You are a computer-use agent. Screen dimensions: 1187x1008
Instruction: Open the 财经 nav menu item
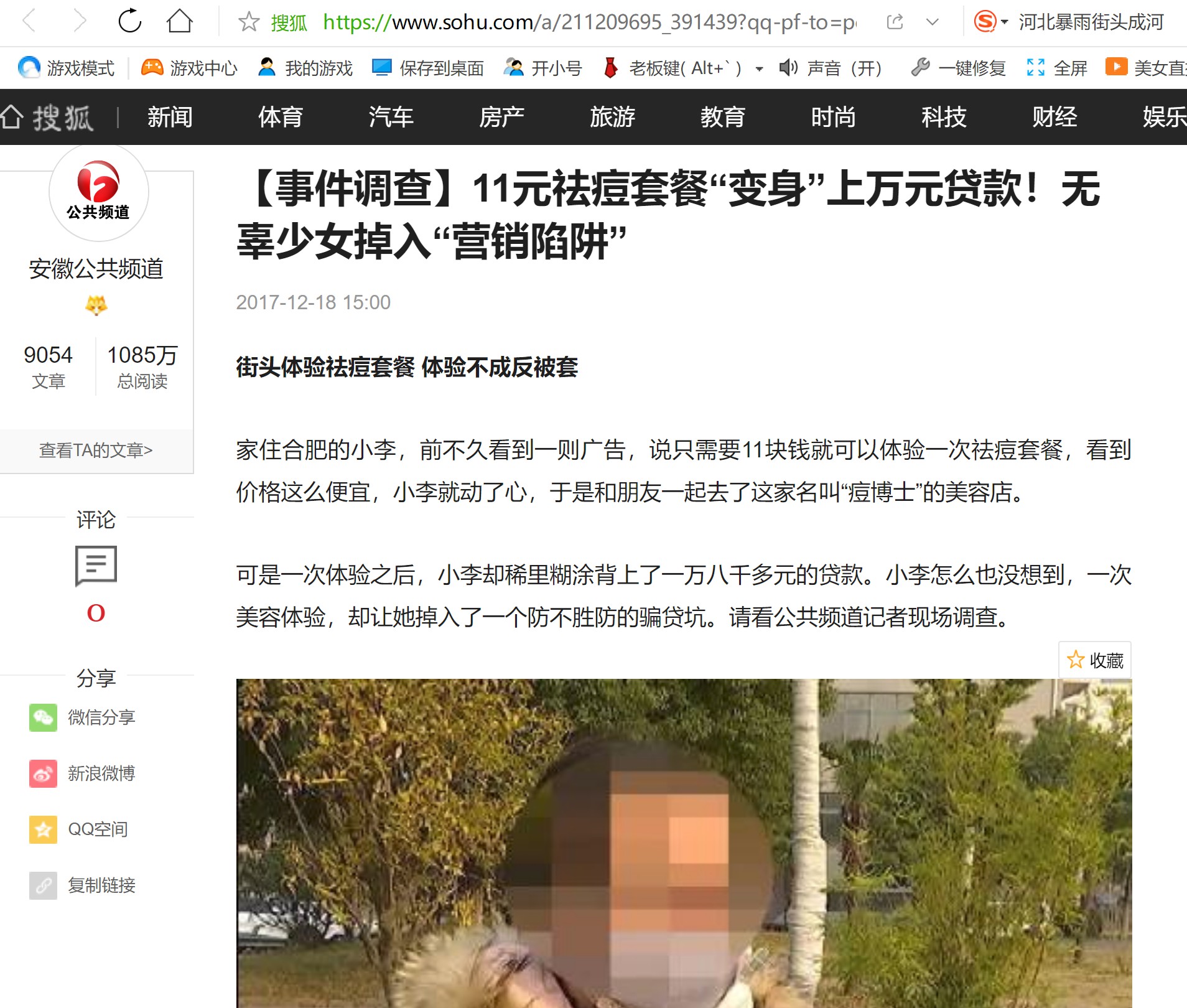click(x=1055, y=117)
